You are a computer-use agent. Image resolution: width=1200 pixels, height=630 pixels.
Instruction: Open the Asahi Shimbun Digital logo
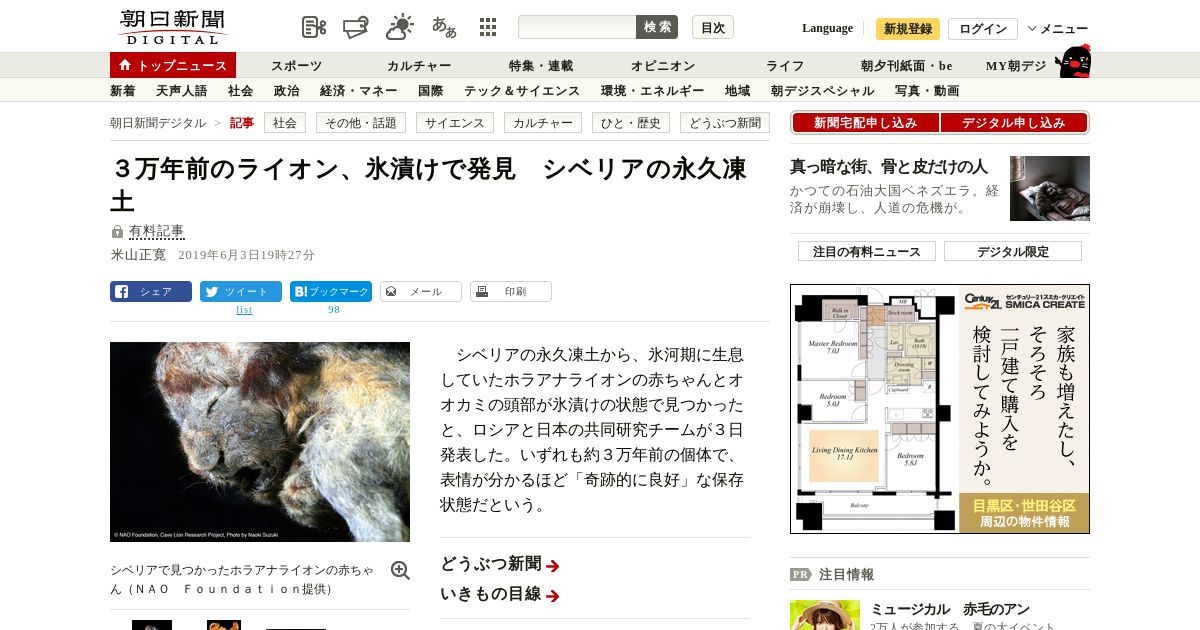click(172, 27)
